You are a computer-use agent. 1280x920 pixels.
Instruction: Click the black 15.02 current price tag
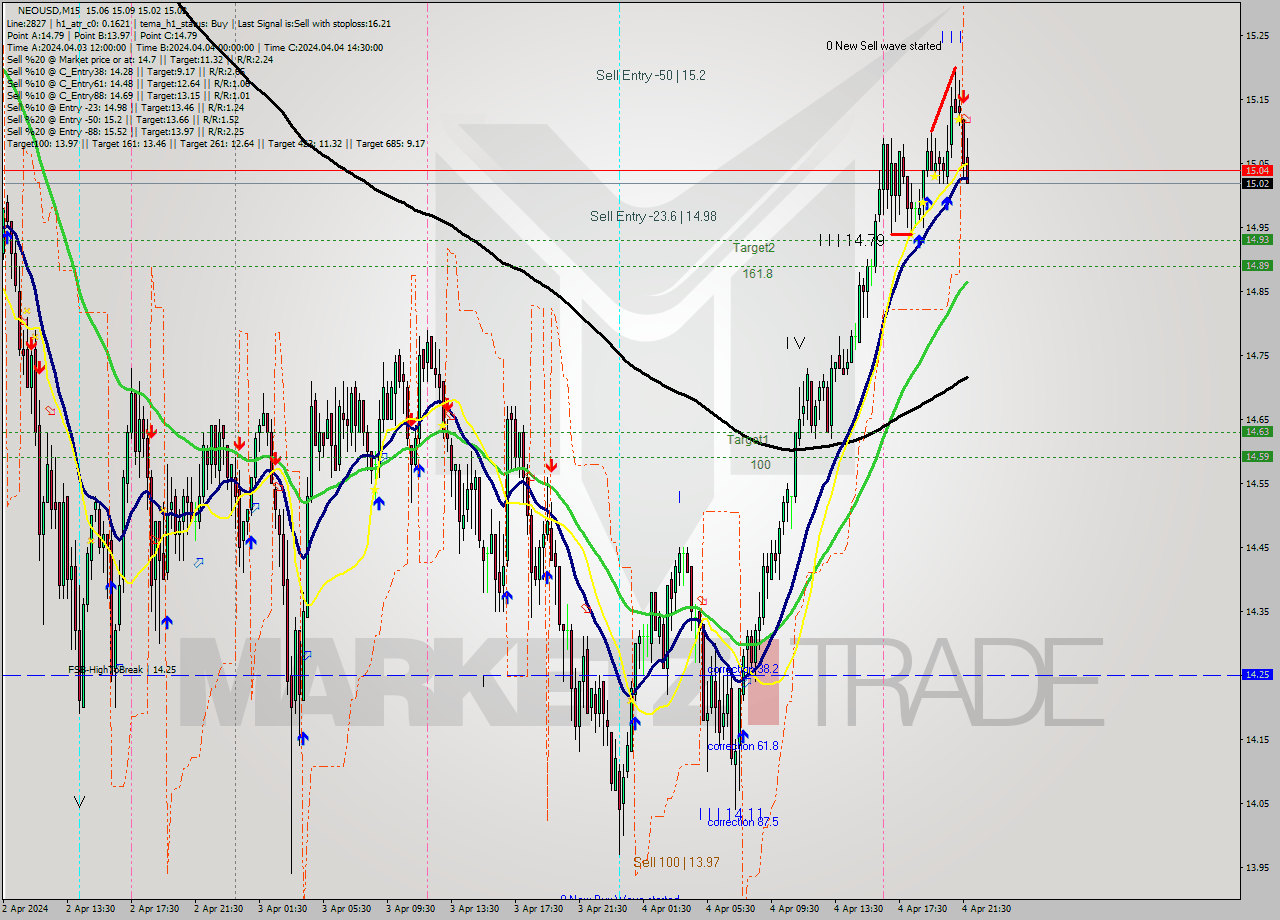pyautogui.click(x=1257, y=183)
